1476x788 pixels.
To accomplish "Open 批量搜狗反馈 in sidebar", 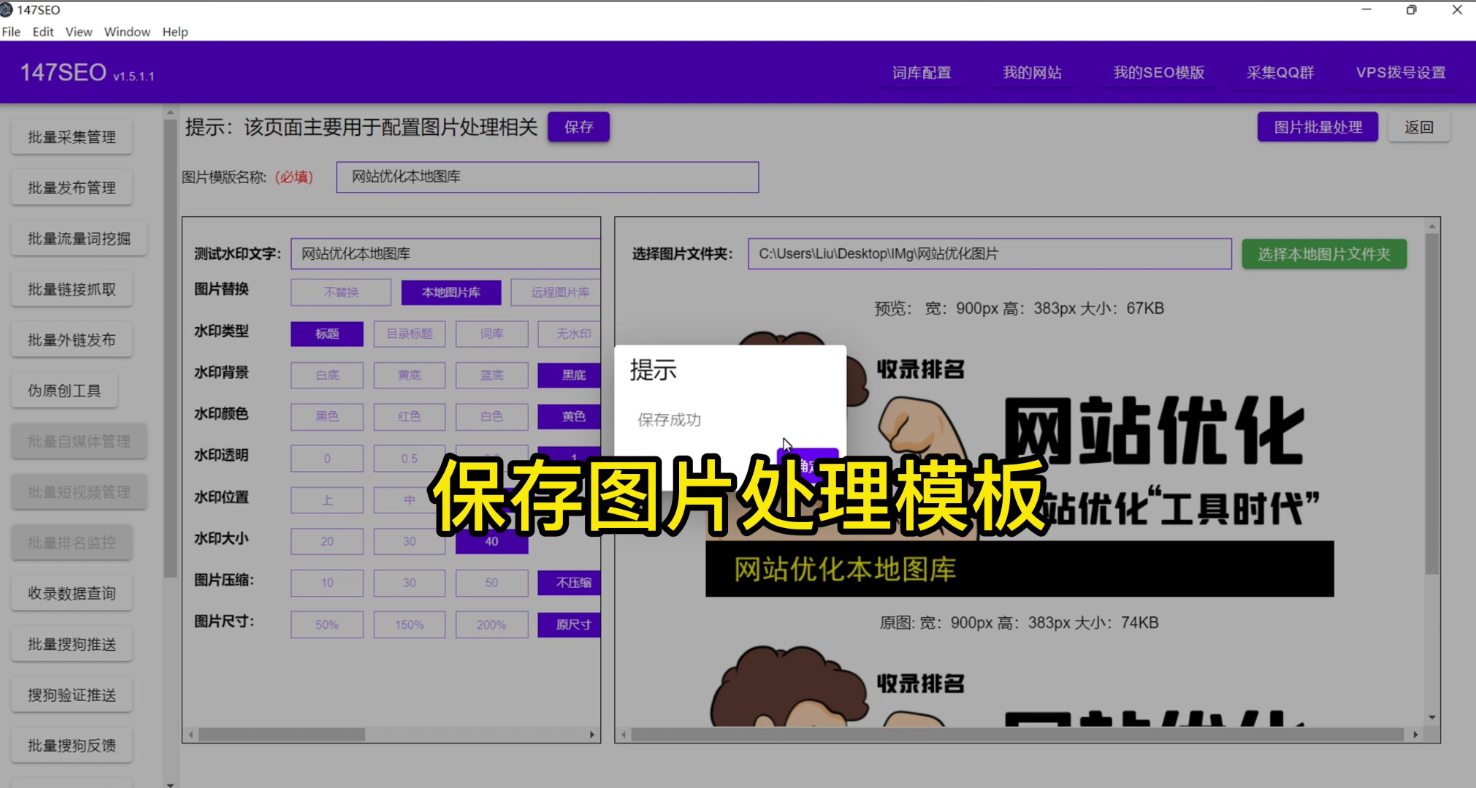I will click(x=72, y=745).
